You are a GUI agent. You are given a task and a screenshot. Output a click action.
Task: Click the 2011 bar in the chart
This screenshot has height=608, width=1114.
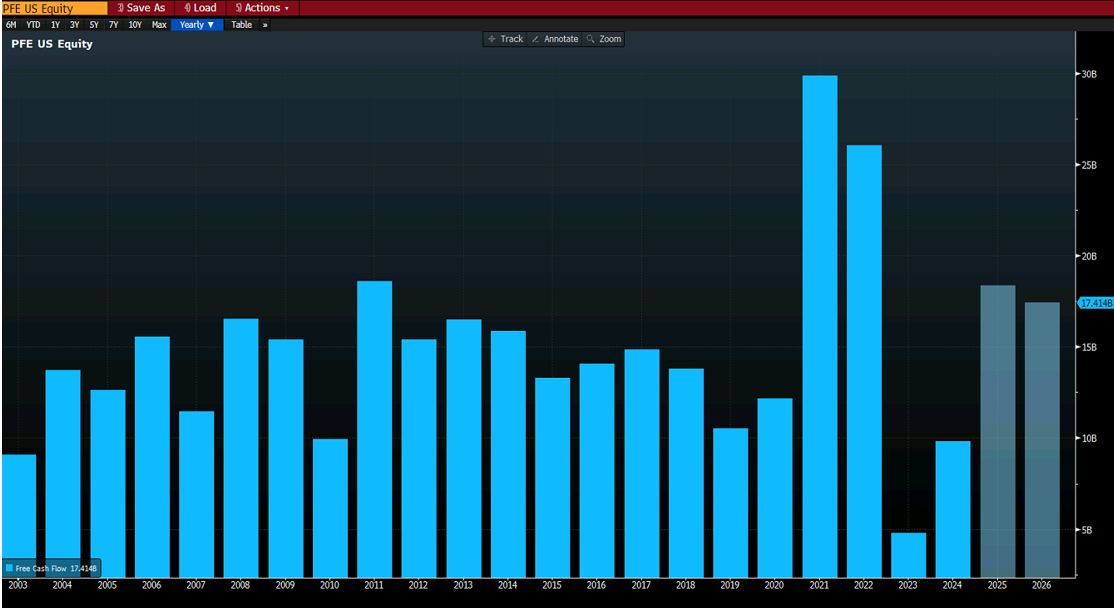[374, 429]
